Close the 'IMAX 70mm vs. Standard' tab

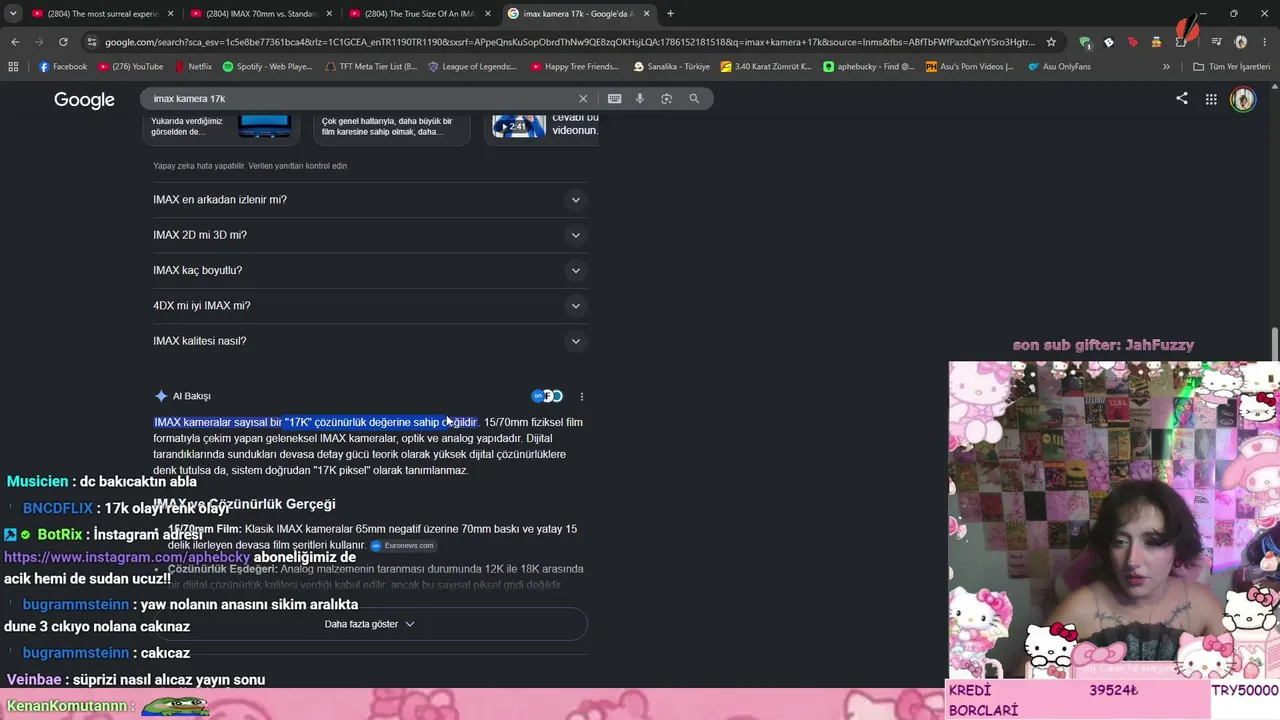point(329,14)
